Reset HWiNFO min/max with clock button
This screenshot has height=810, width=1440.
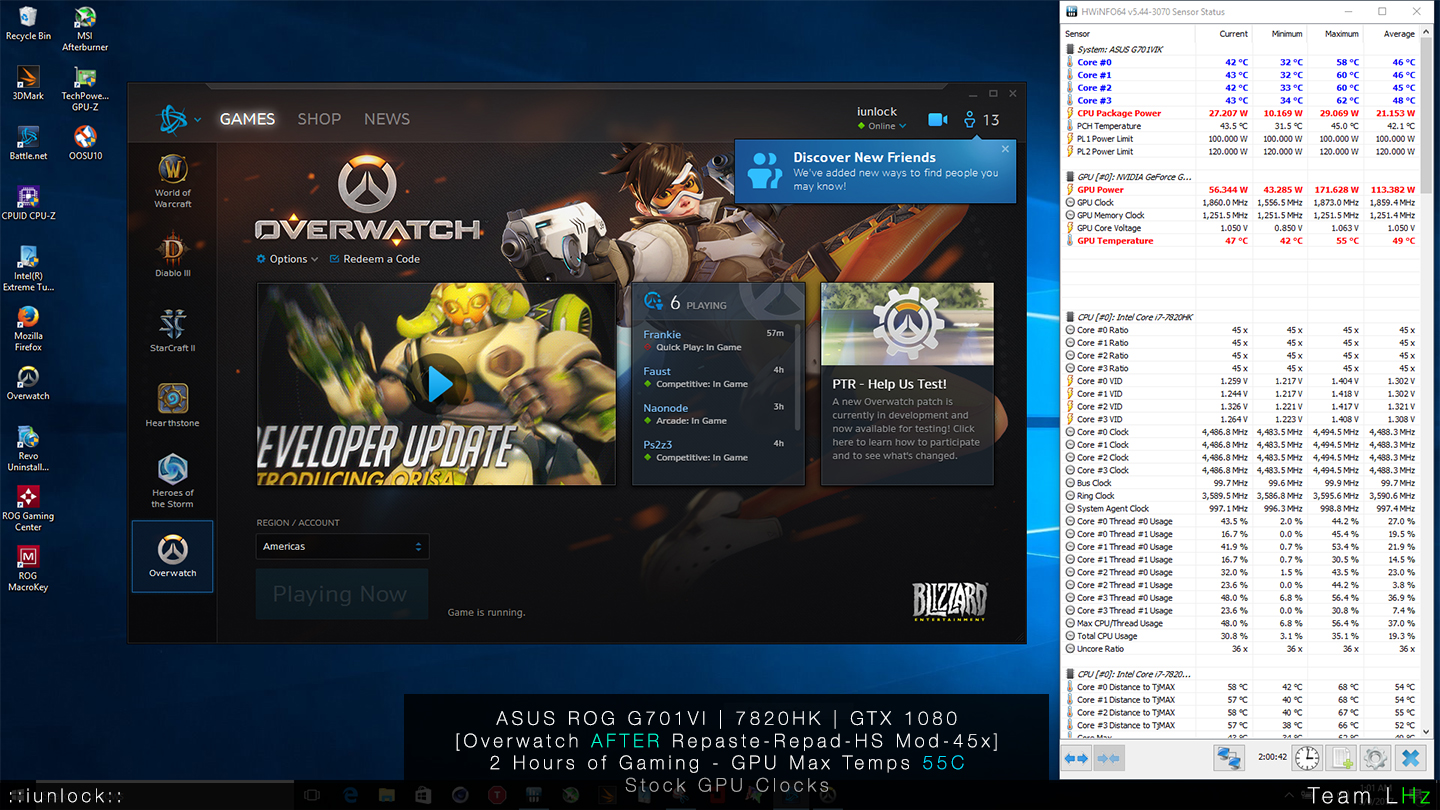pyautogui.click(x=1306, y=758)
